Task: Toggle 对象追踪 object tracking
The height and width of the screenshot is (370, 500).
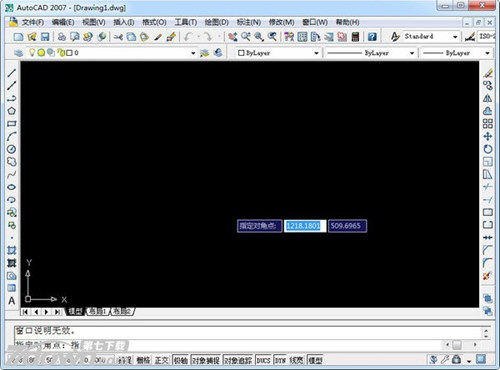Action: click(238, 360)
